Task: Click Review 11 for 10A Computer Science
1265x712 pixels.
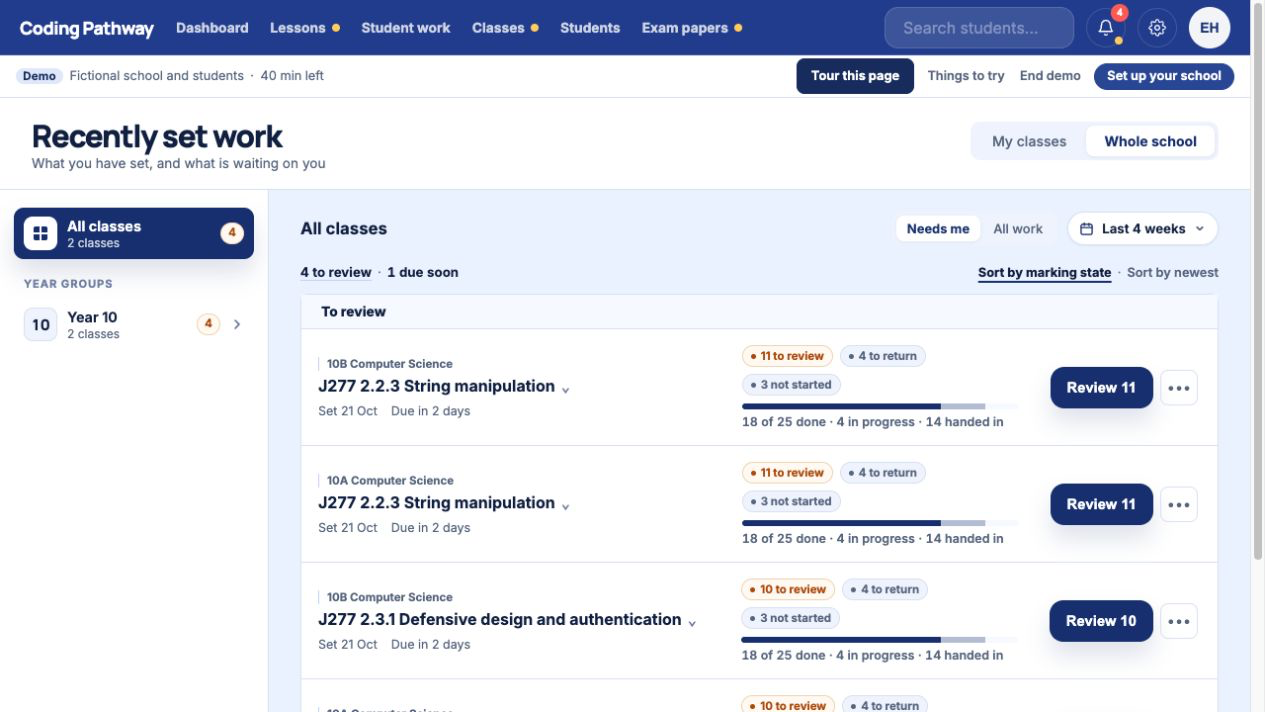Action: pyautogui.click(x=1101, y=505)
